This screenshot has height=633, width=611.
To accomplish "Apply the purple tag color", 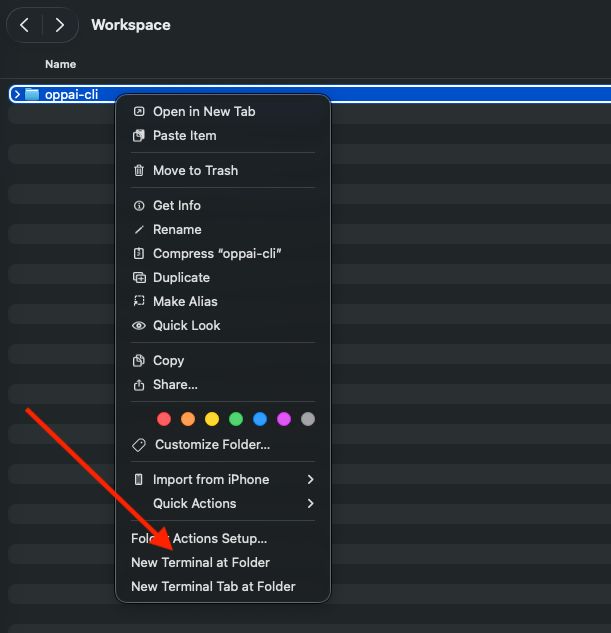I will (284, 419).
